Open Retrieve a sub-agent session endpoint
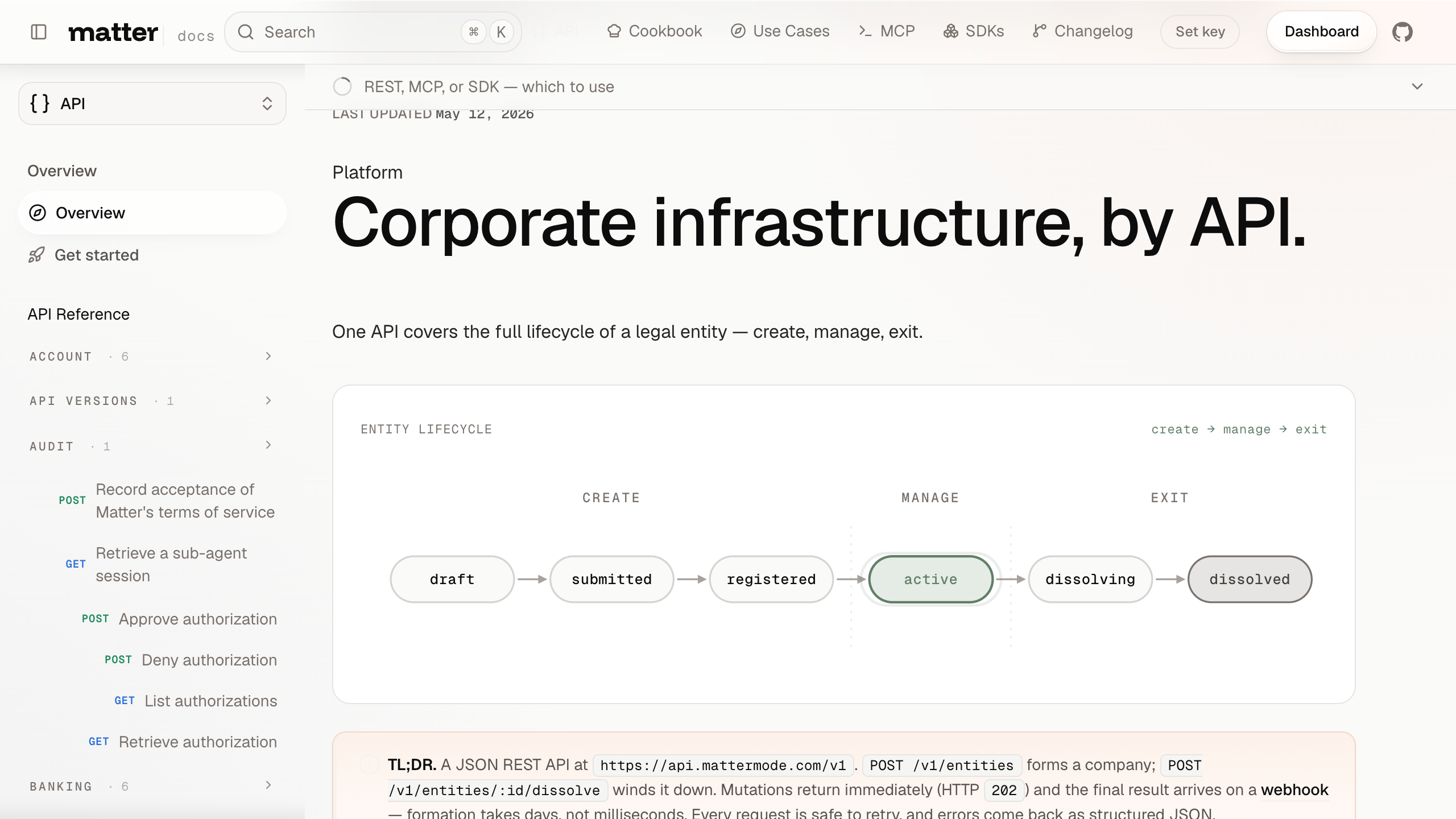1456x819 pixels. (167, 564)
